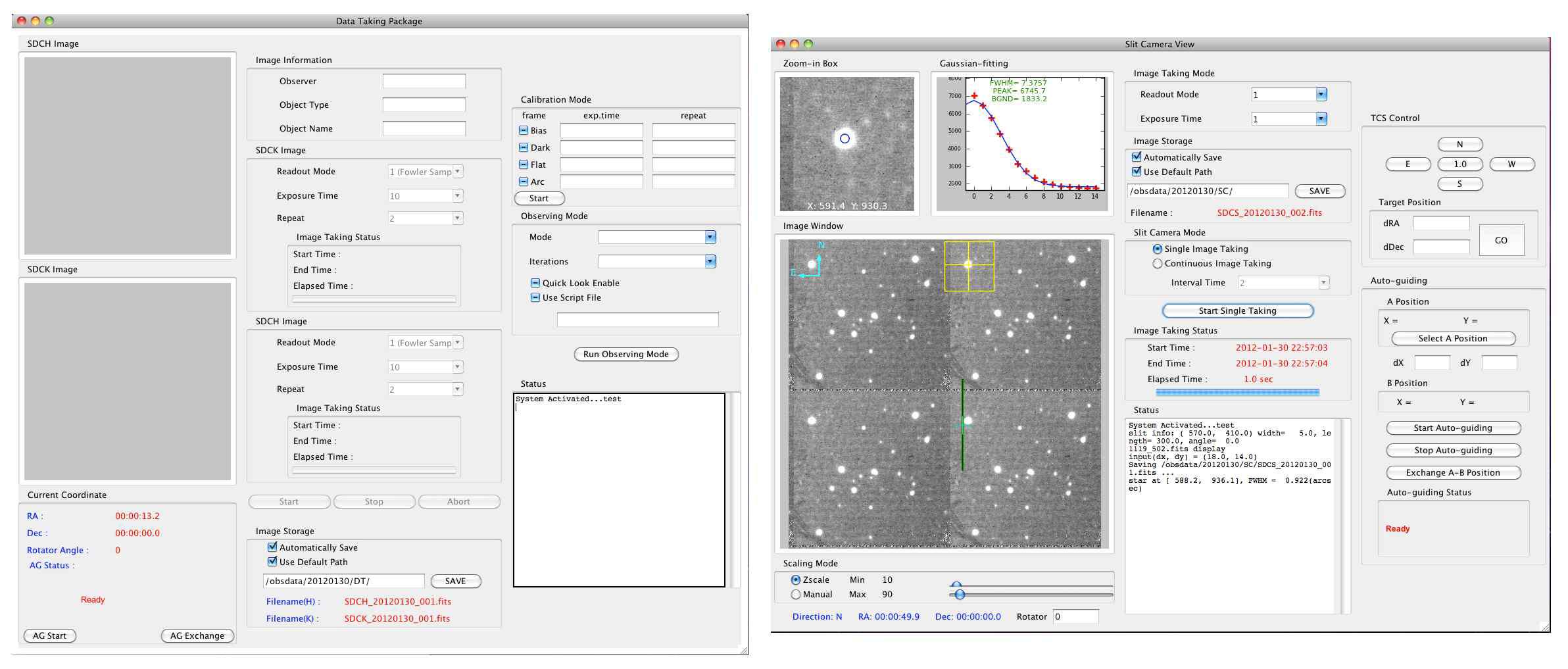Click the dRA input field
Screen dimensions: 1568x669
pos(1442,223)
